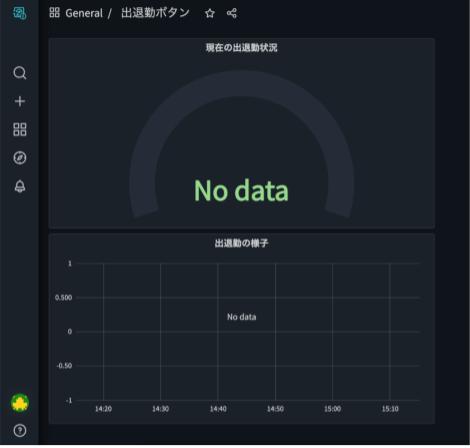Click the No data text in the graph

(242, 317)
